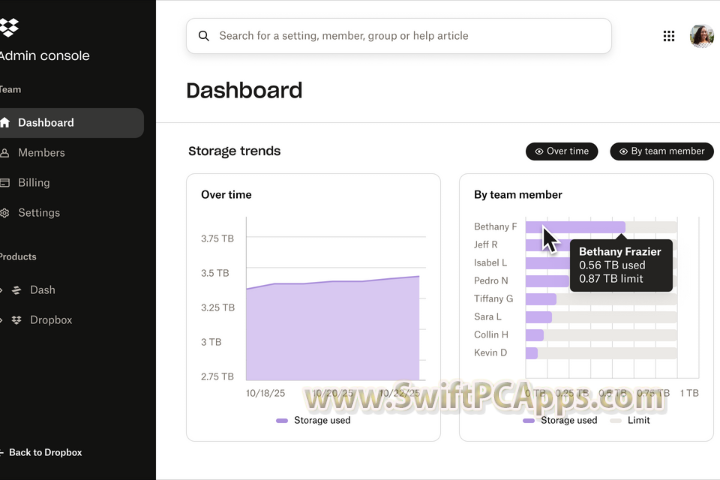720x480 pixels.
Task: Click the 10/18/25 date label
Action: 265,393
